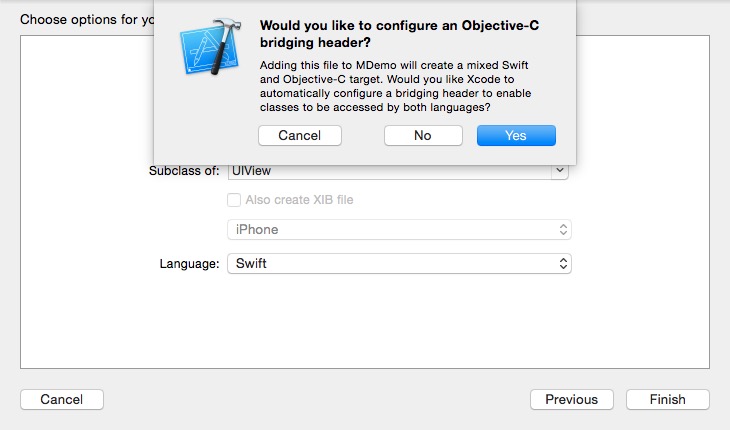Click the 'Subclass of:' label

tap(184, 171)
